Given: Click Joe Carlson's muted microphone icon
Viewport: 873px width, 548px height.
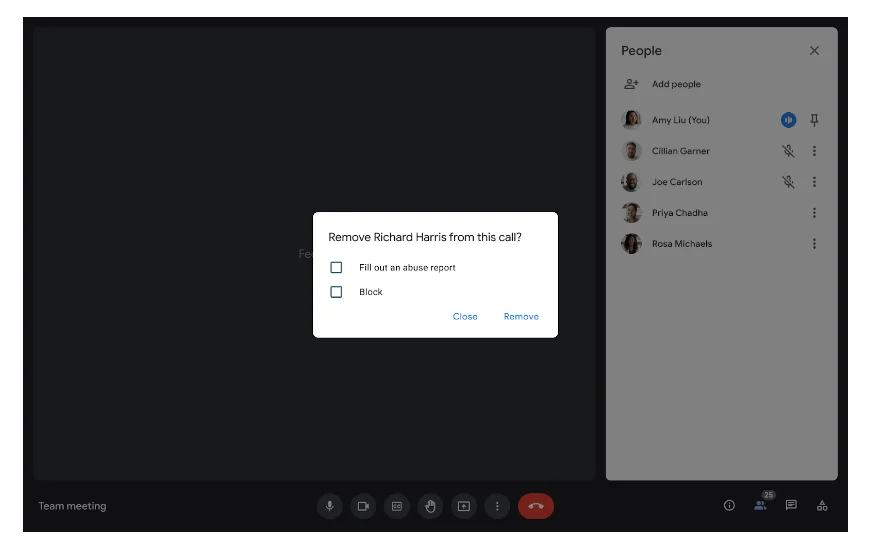Looking at the screenshot, I should (x=788, y=182).
